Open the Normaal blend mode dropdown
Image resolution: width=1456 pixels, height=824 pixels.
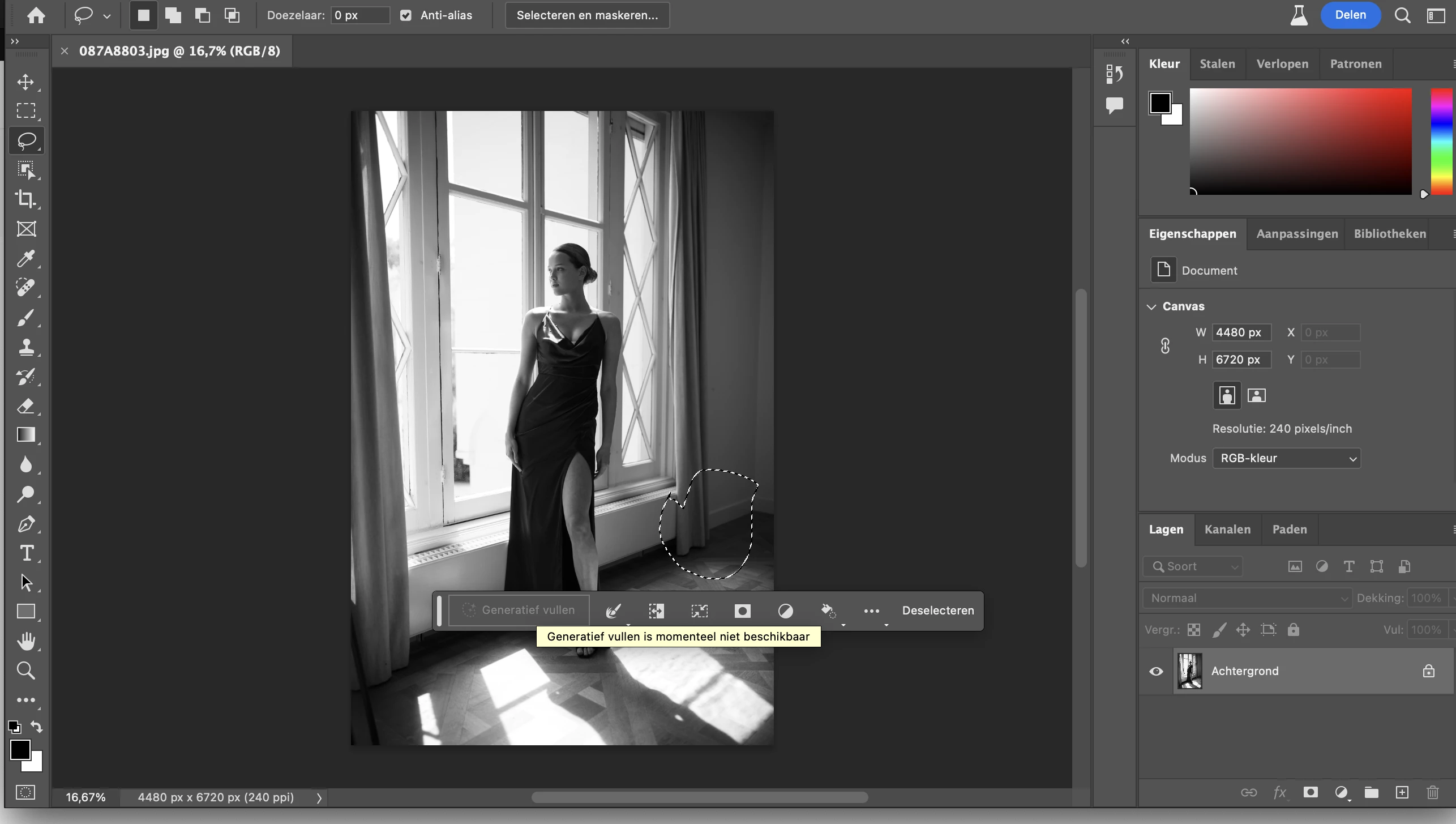tap(1248, 598)
